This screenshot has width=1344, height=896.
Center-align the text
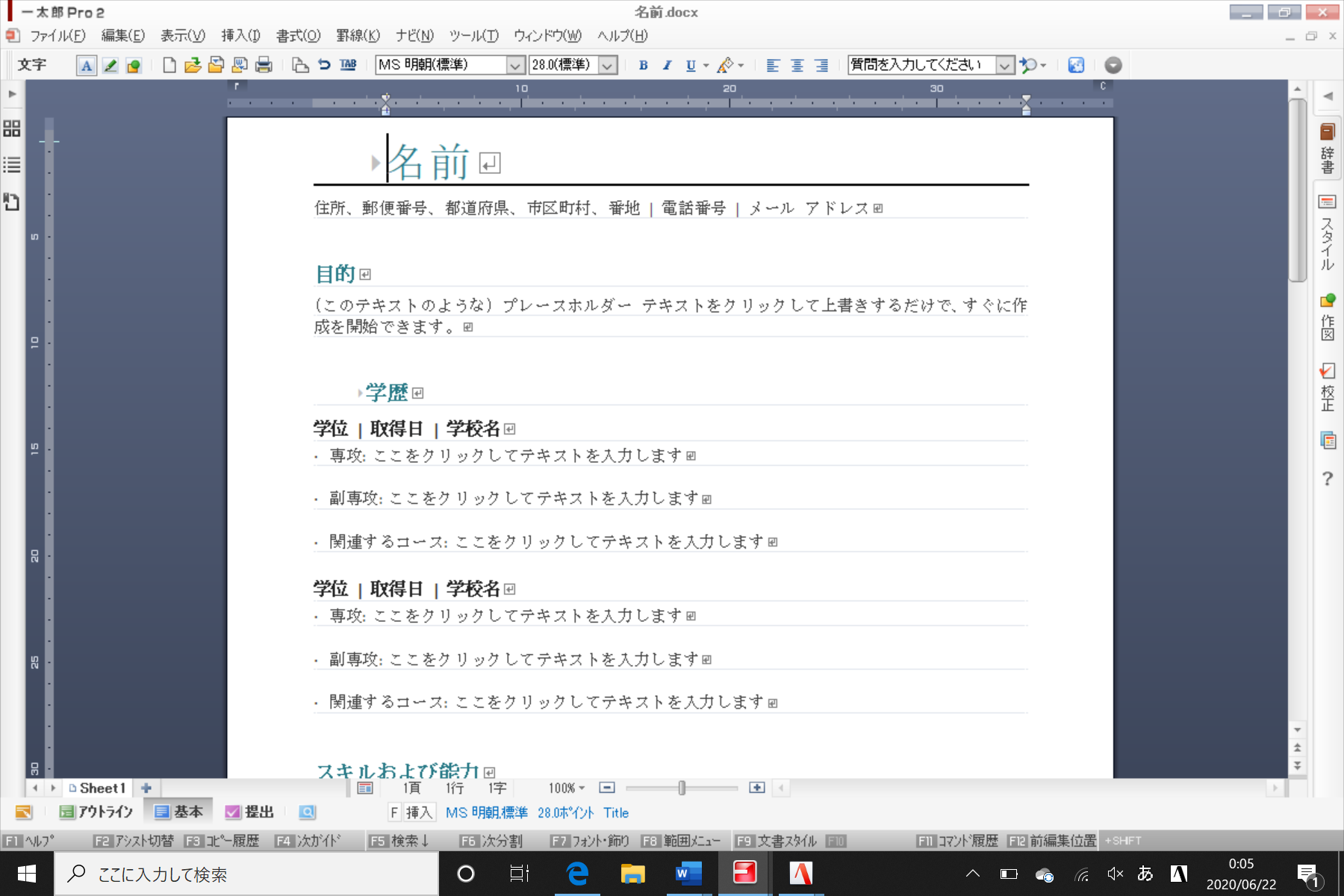coord(797,65)
